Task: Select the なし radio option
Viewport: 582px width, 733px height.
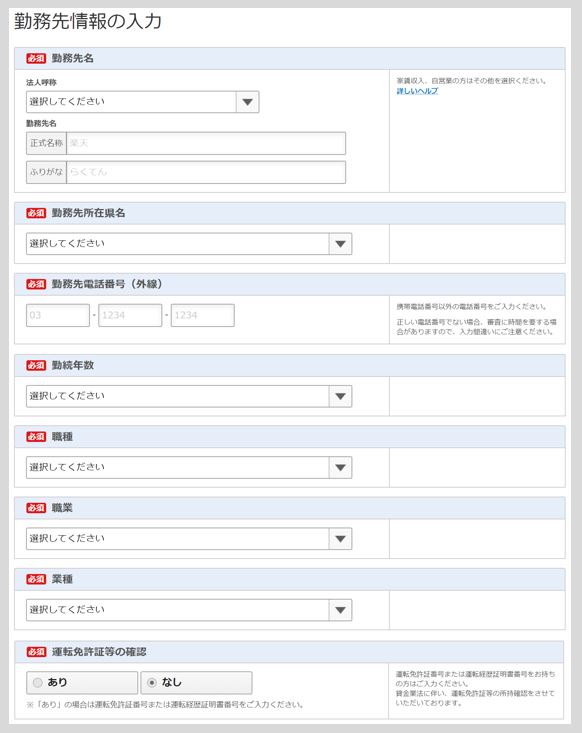Action: [196, 683]
